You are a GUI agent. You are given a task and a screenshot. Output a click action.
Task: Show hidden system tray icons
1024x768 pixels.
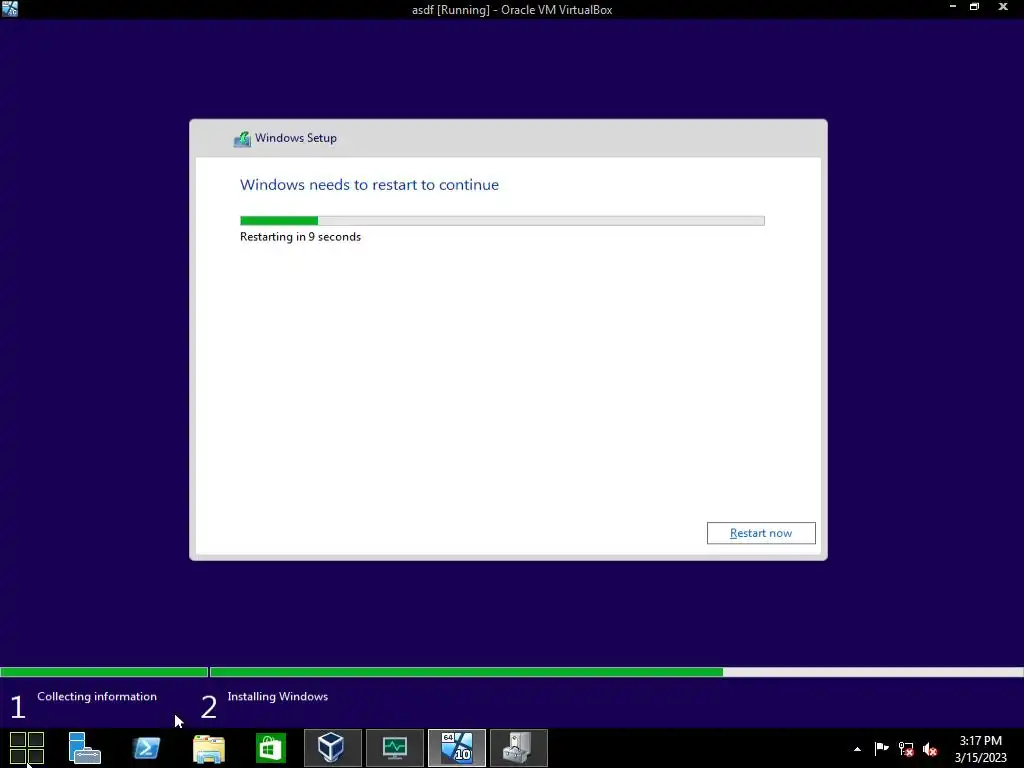point(857,749)
